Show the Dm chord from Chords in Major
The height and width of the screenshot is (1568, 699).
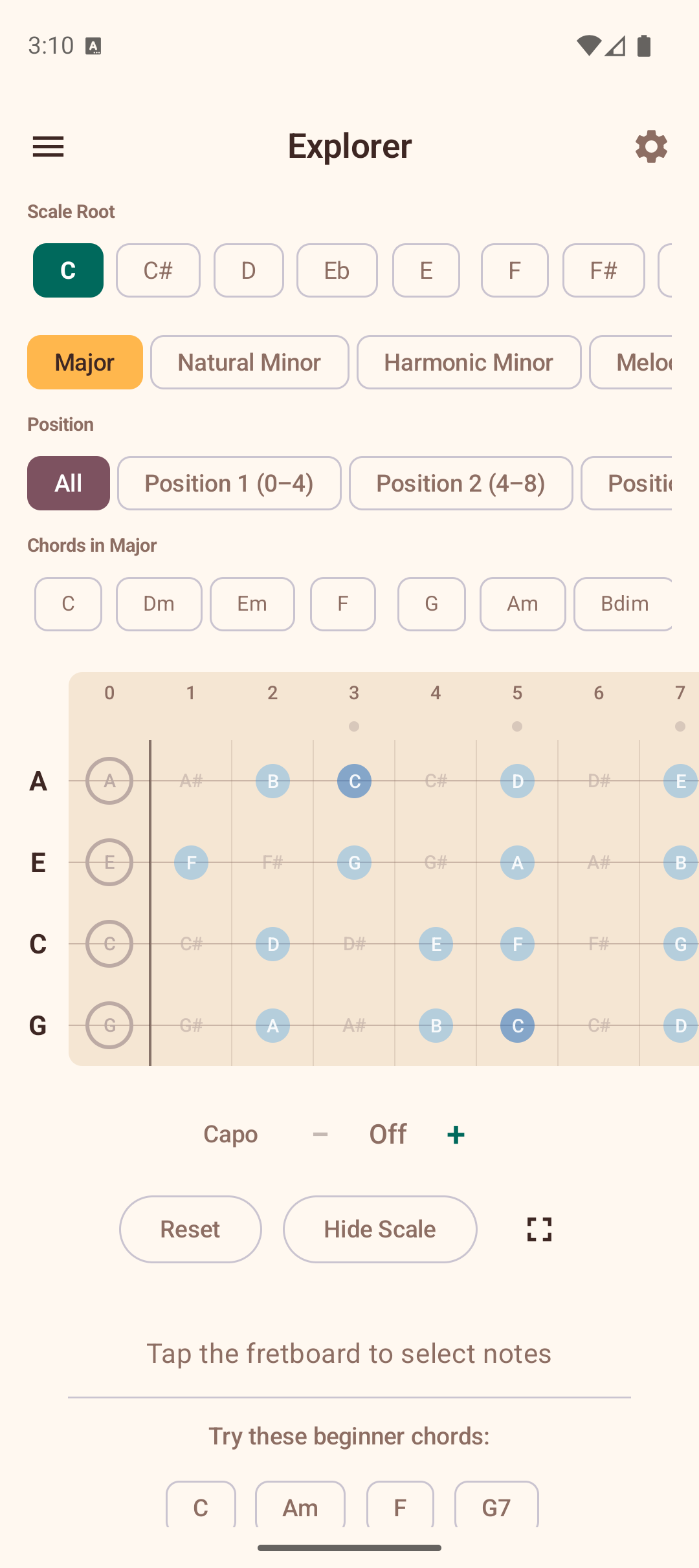pyautogui.click(x=159, y=604)
